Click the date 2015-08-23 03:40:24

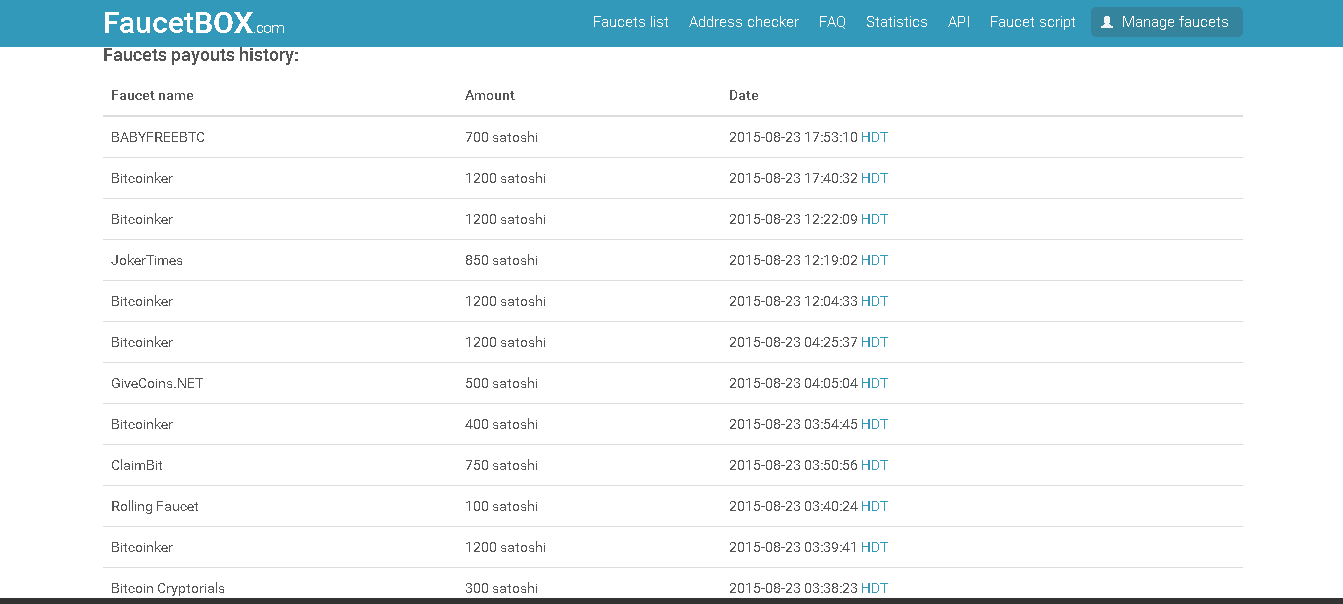[793, 506]
